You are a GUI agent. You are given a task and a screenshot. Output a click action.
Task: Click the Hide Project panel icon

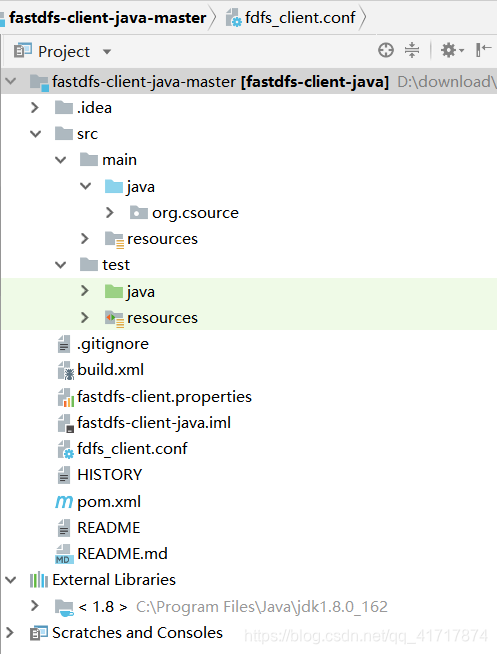pos(483,50)
